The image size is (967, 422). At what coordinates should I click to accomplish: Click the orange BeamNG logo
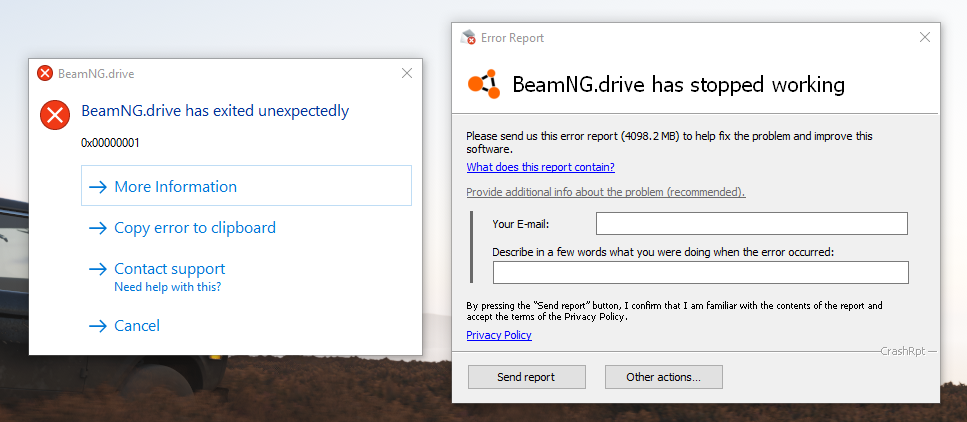(x=485, y=84)
